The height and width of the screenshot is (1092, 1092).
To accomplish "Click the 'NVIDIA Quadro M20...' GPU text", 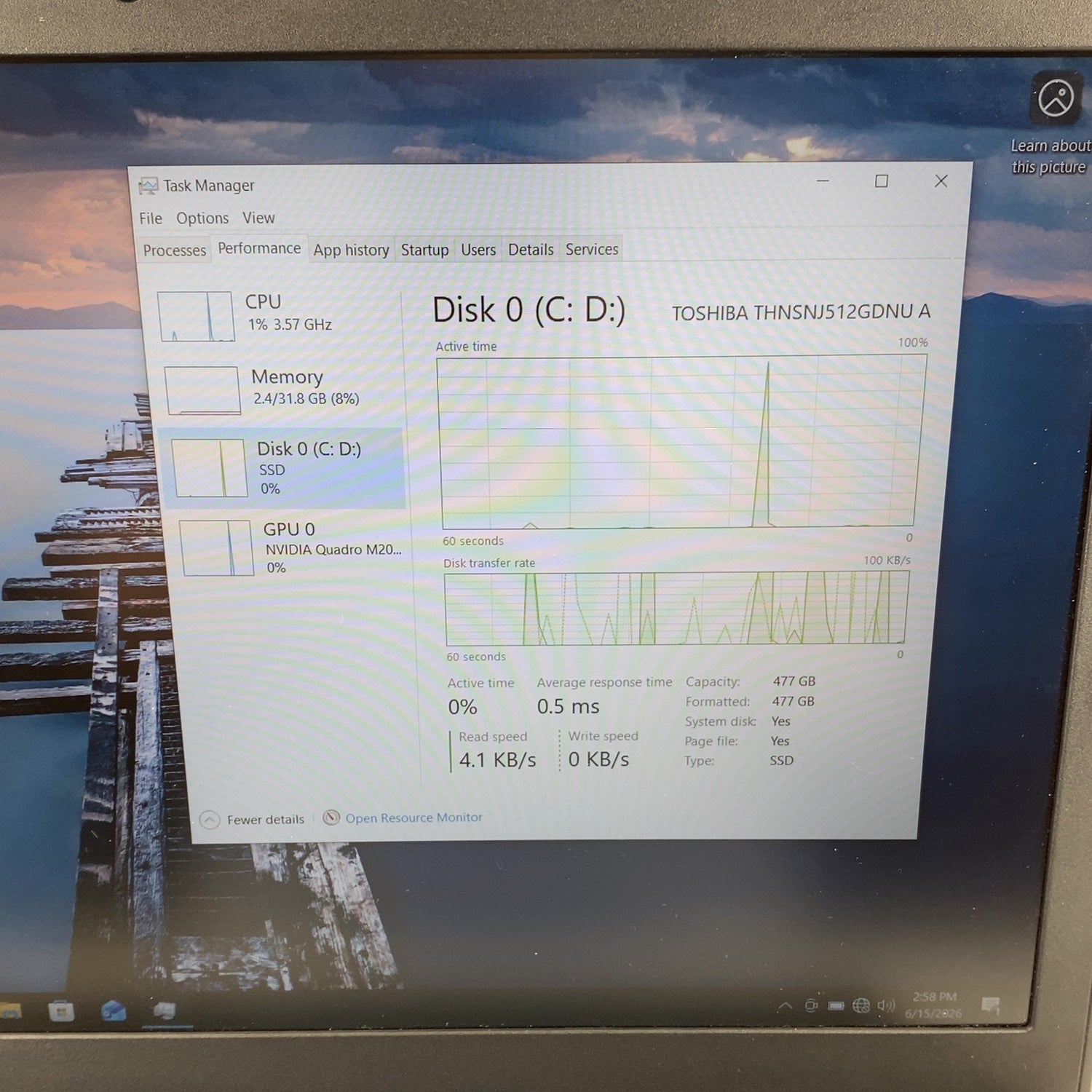I will click(x=333, y=550).
